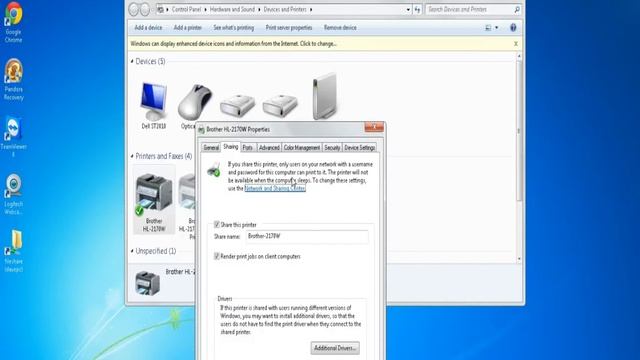The width and height of the screenshot is (640, 360).
Task: Open Pandora Recovery desktop icon
Action: tap(13, 79)
